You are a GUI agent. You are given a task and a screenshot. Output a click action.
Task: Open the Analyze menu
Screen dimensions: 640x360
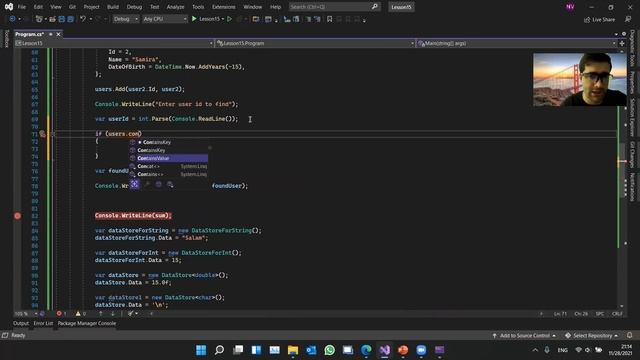(175, 7)
